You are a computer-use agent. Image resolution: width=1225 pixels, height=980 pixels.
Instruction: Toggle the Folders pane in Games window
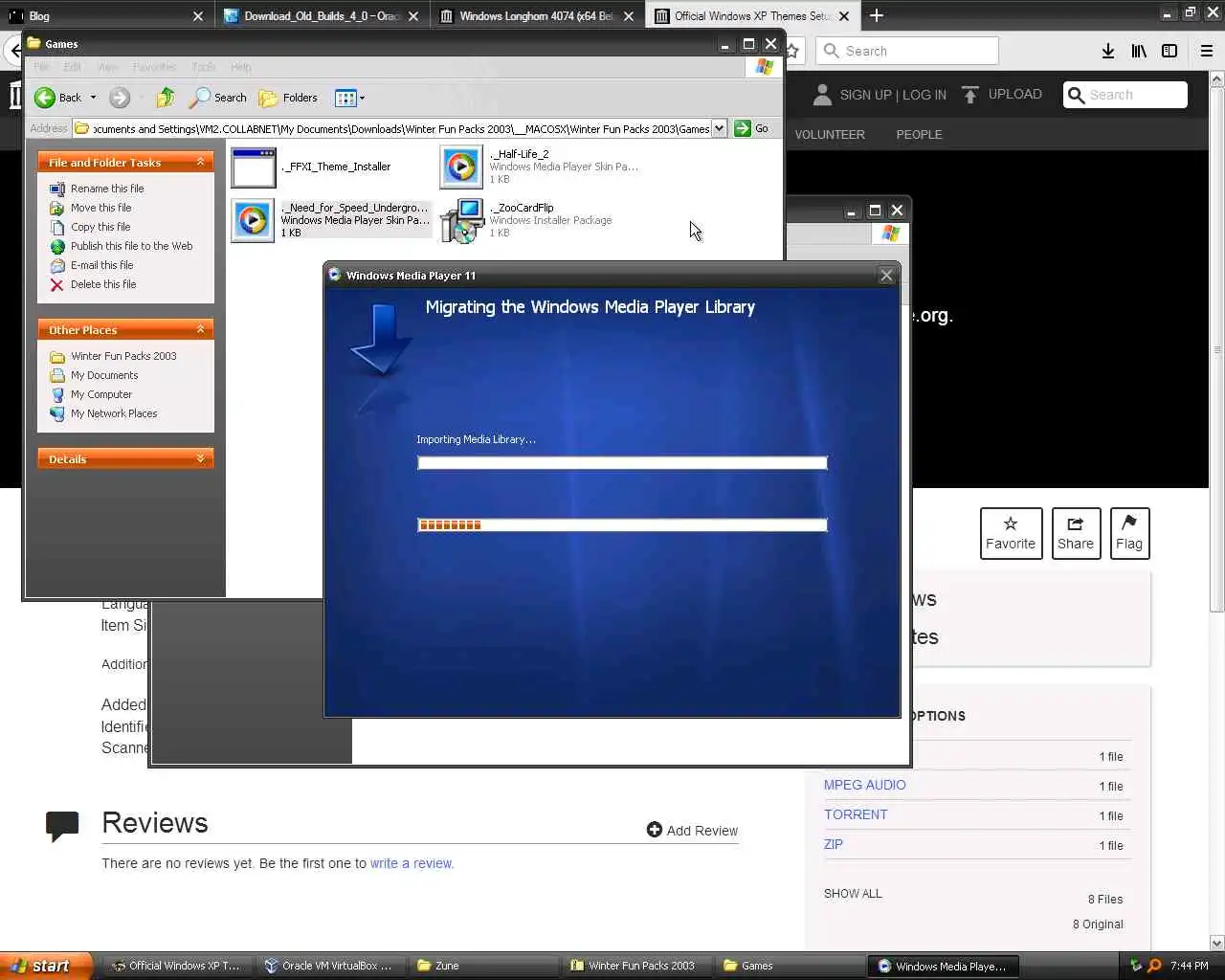[288, 98]
